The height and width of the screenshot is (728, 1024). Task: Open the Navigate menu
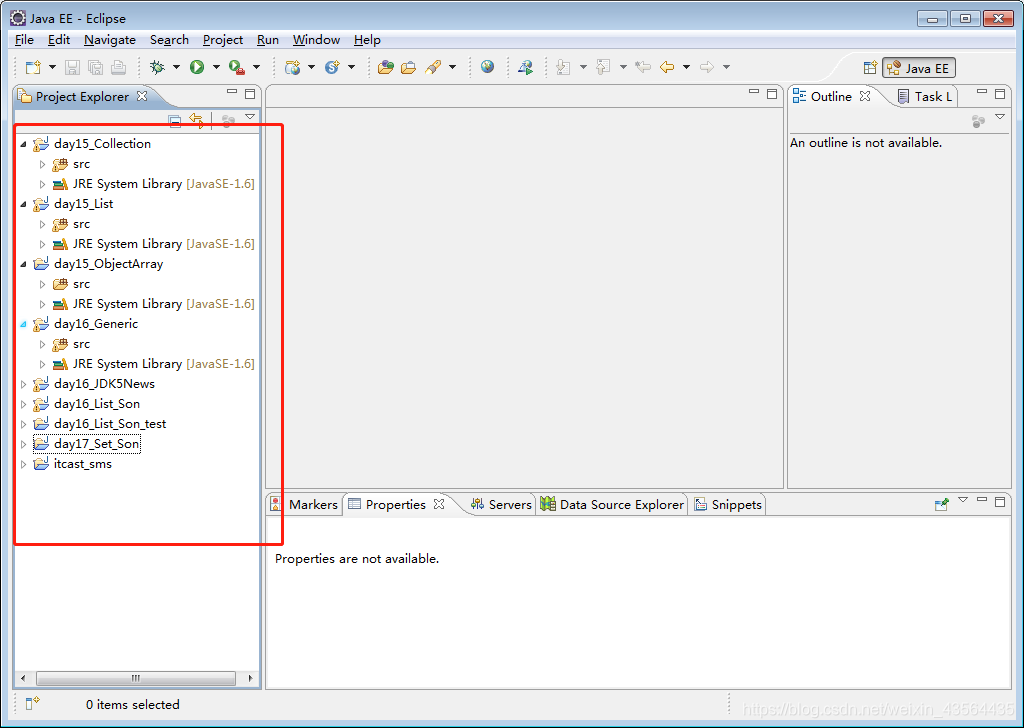coord(110,40)
